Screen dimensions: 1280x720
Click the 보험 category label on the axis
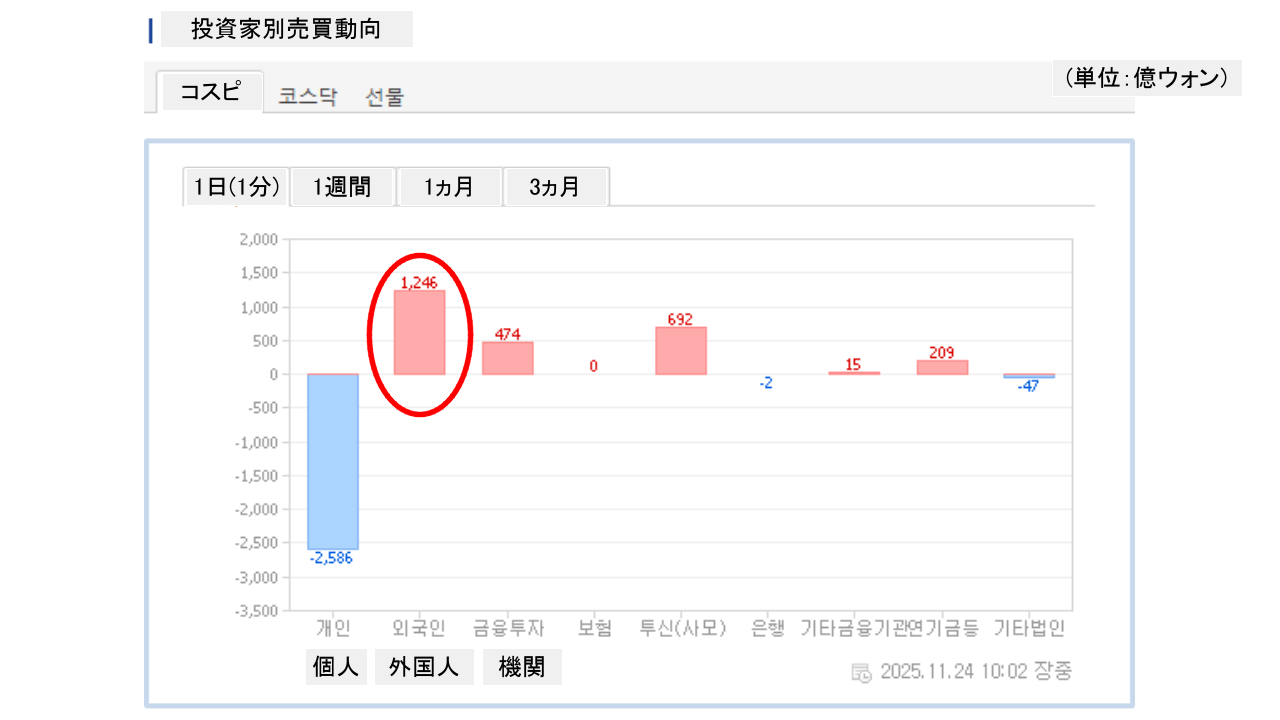click(594, 629)
